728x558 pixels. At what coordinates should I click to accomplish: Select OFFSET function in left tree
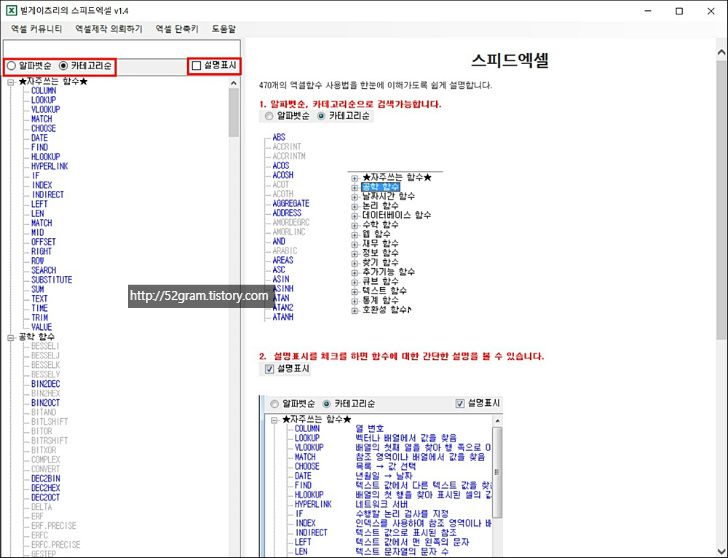(44, 242)
